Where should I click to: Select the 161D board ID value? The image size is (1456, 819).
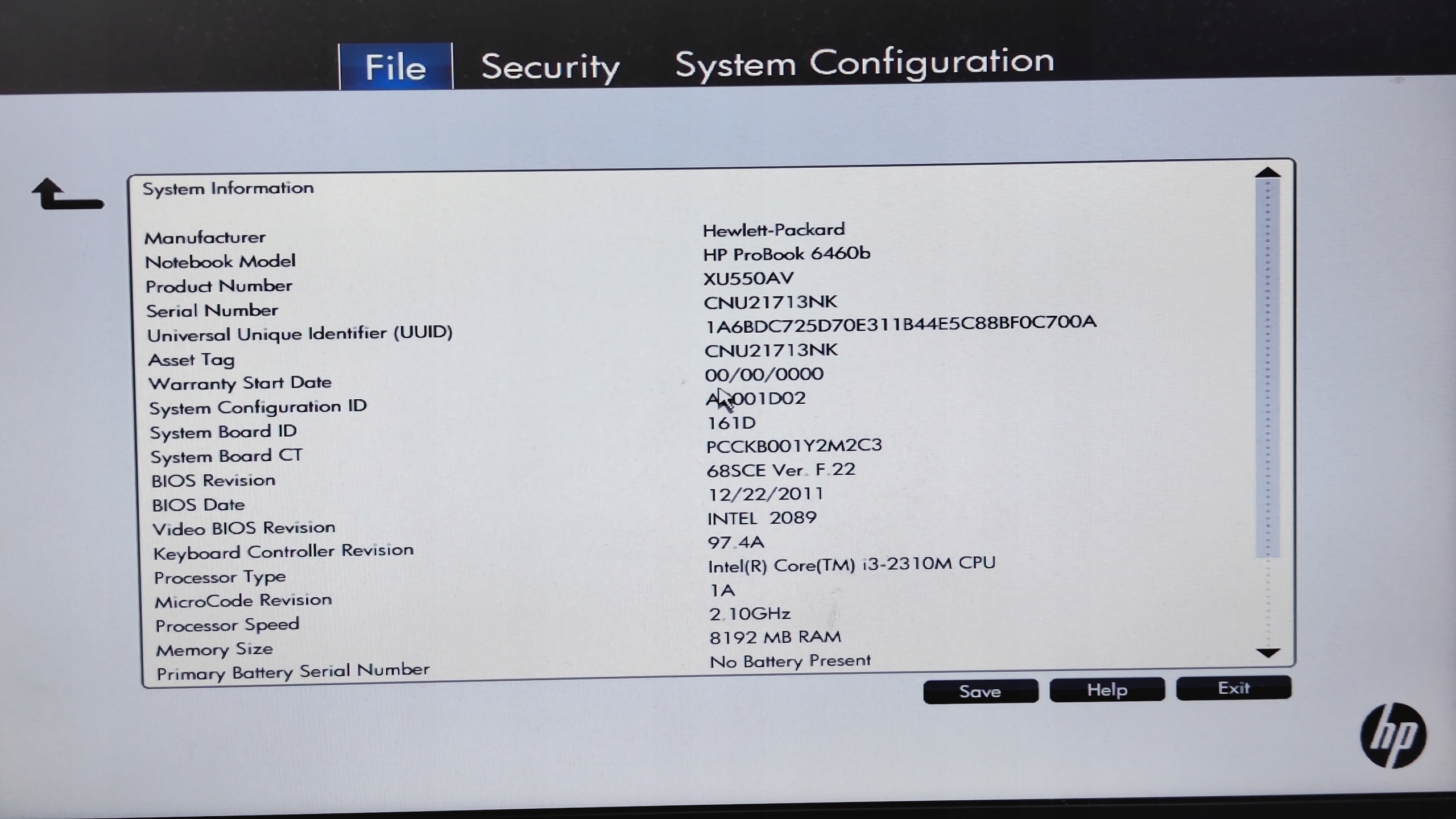(731, 423)
